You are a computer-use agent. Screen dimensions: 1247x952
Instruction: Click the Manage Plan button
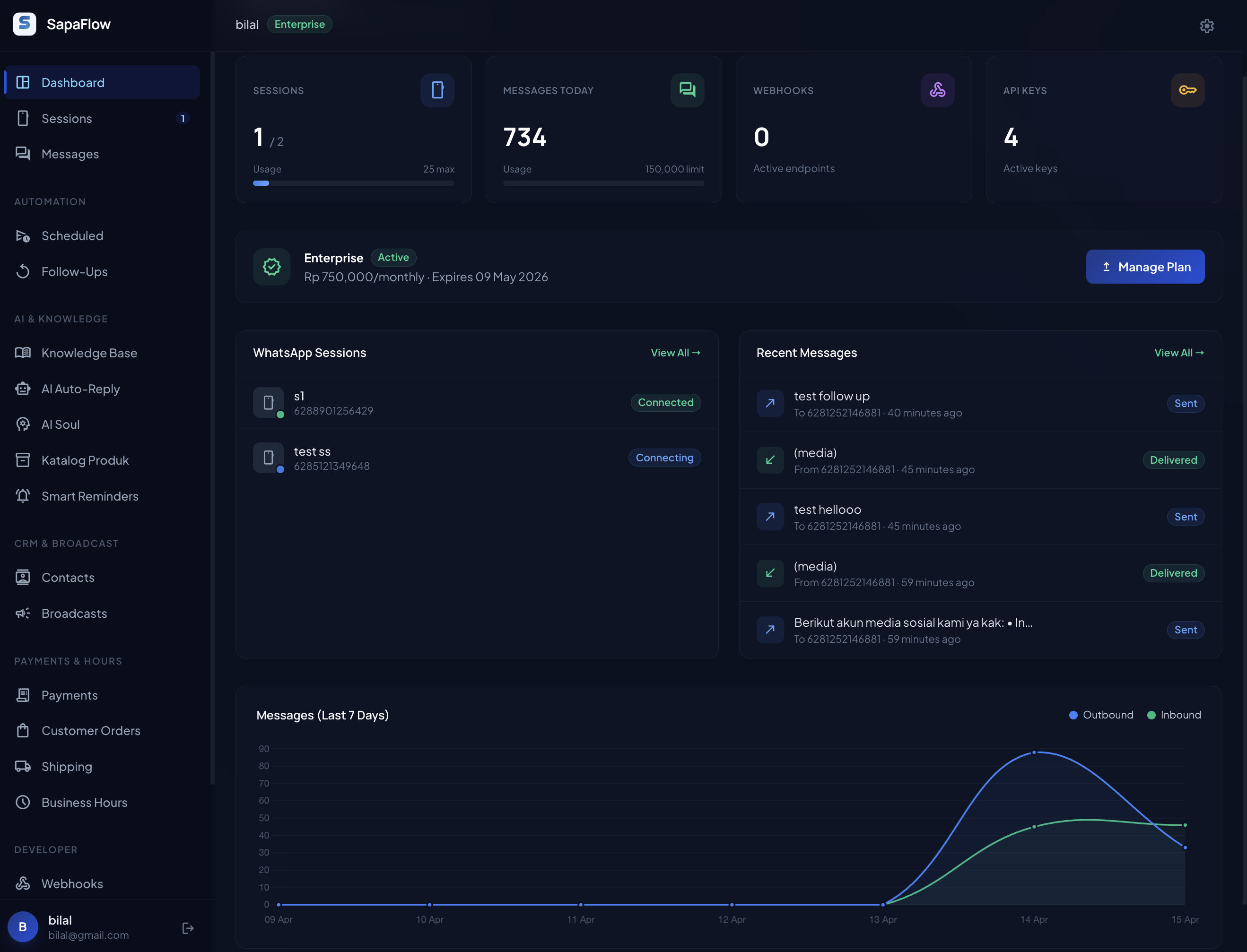pos(1144,267)
